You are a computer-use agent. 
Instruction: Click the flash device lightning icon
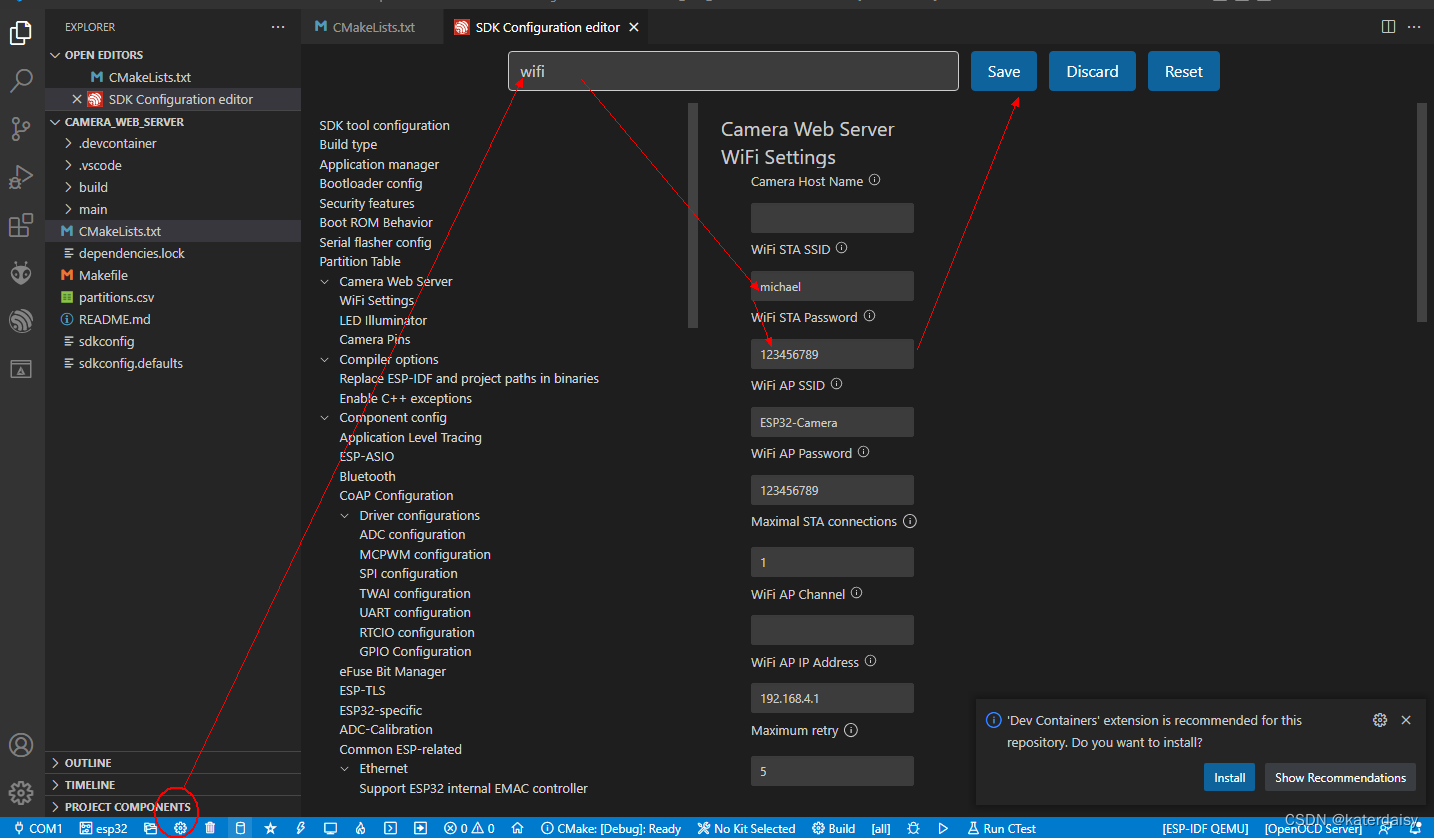tap(300, 828)
